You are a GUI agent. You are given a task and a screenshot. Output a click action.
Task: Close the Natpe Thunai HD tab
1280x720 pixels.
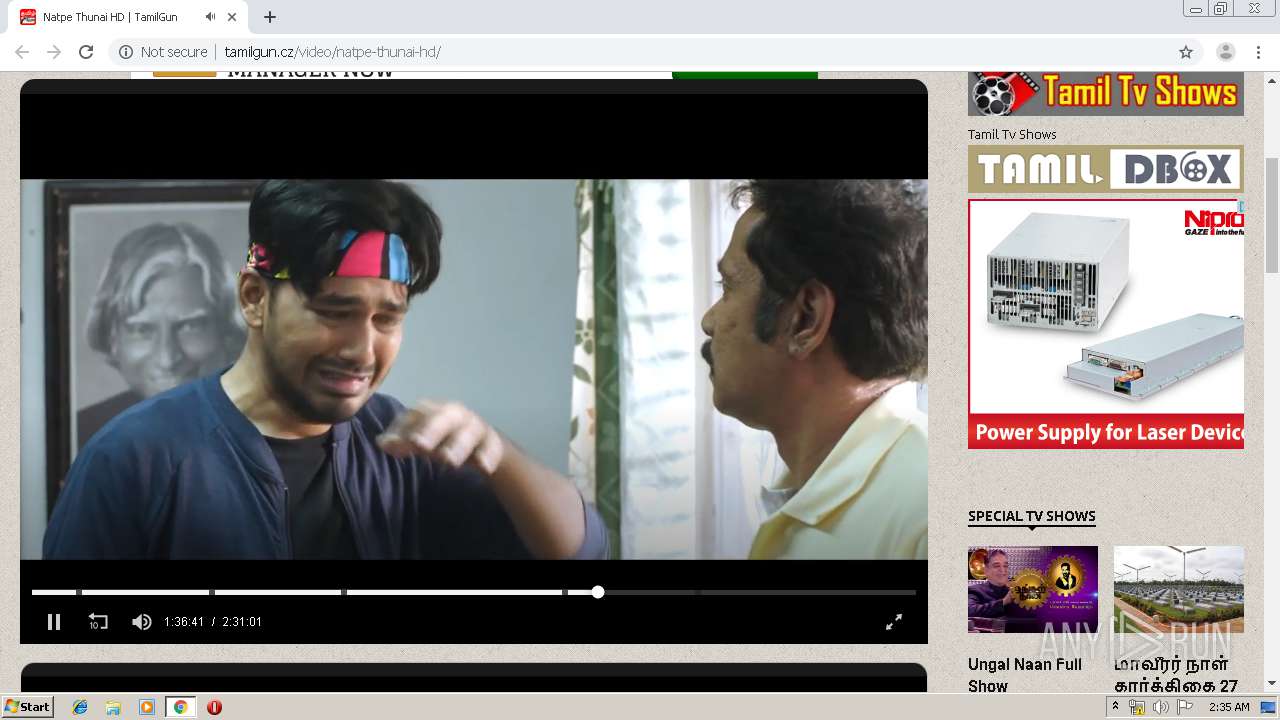[x=233, y=17]
